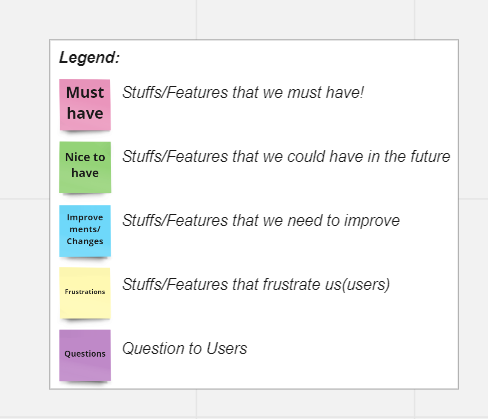Select the pink Must have sticky note
This screenshot has width=488, height=419.
[x=85, y=105]
